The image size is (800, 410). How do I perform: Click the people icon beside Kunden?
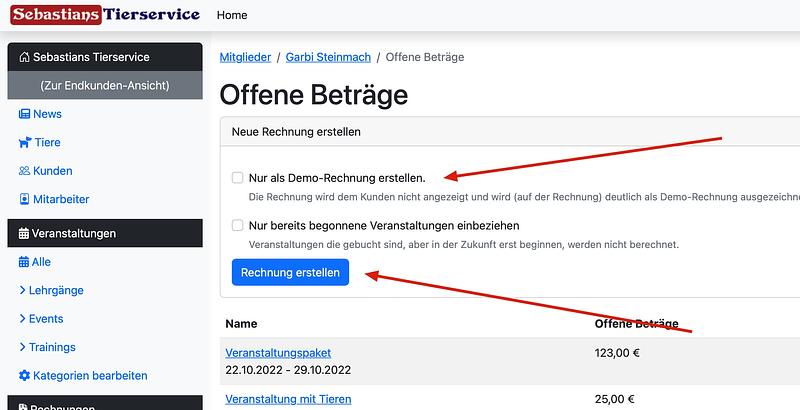(24, 171)
